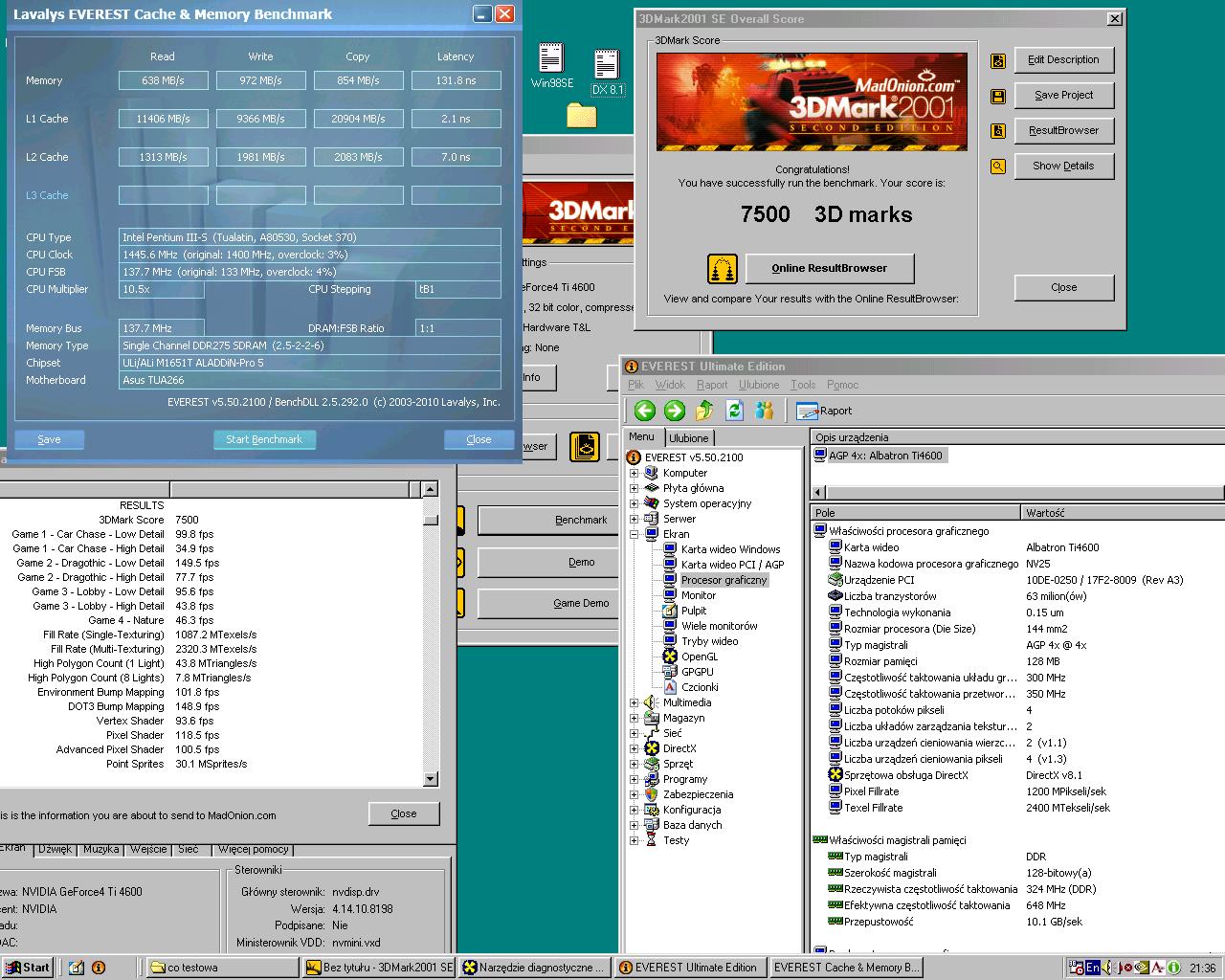Open the Widok menu in EVEREST

tap(670, 385)
